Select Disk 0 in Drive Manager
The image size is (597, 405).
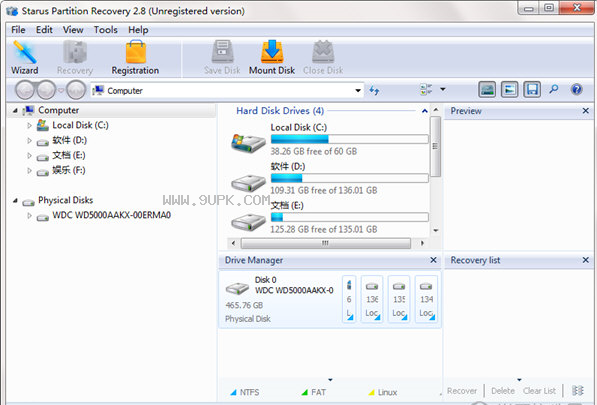(x=279, y=300)
